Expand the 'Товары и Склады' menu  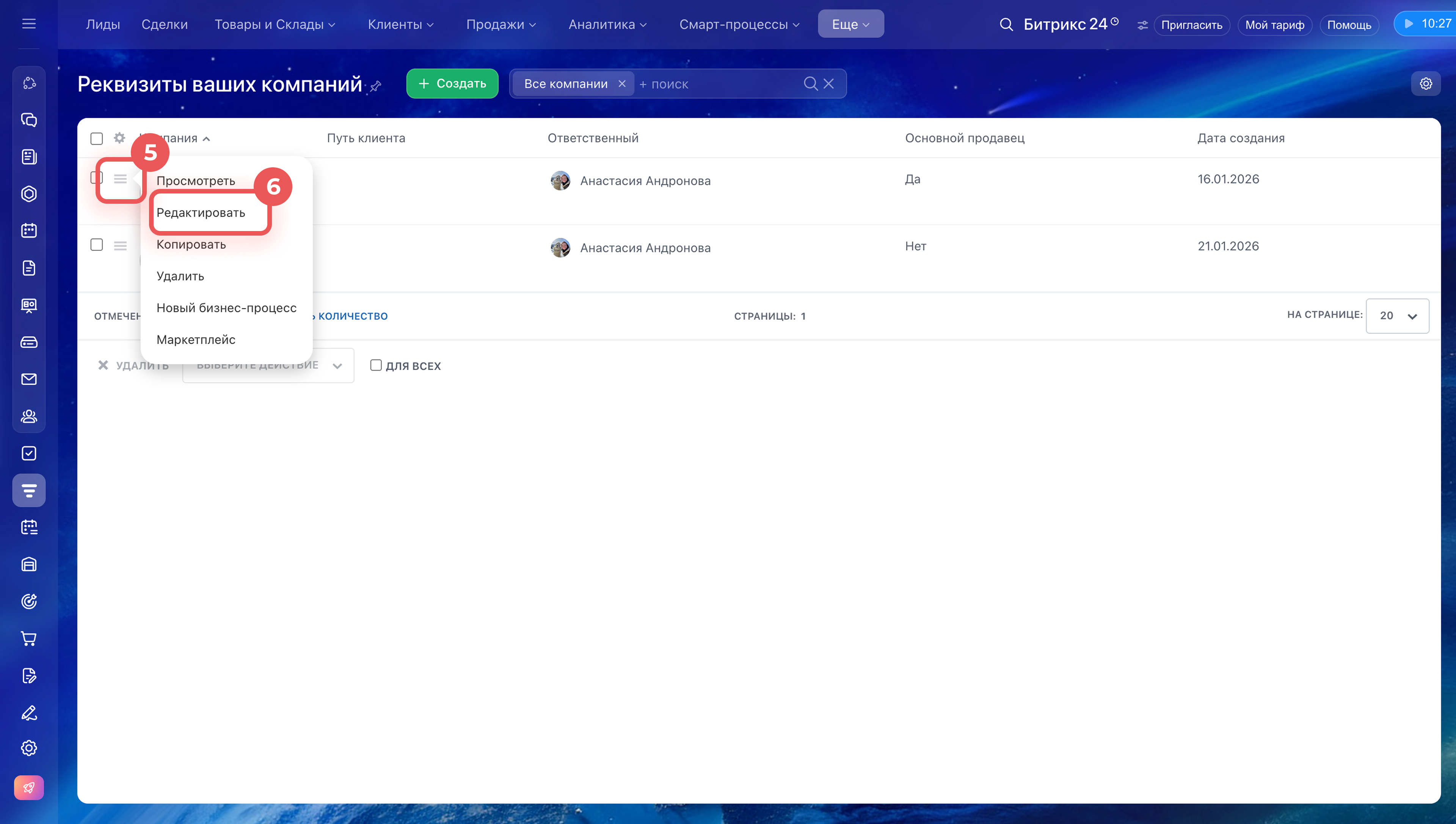pyautogui.click(x=275, y=24)
